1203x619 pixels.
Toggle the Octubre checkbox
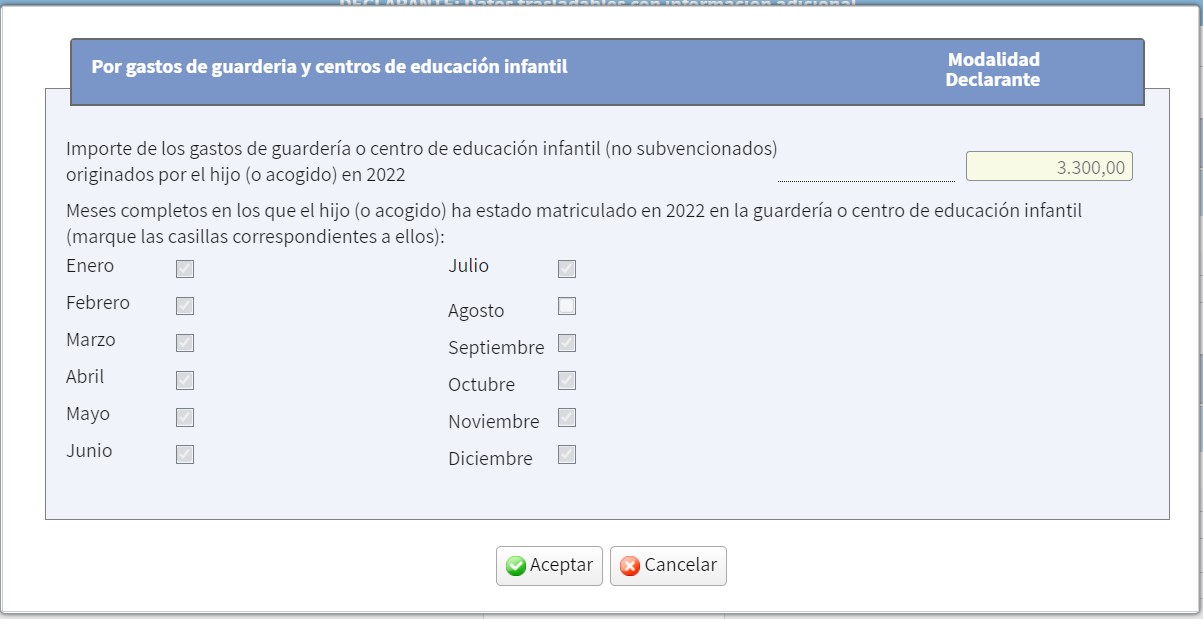click(567, 380)
